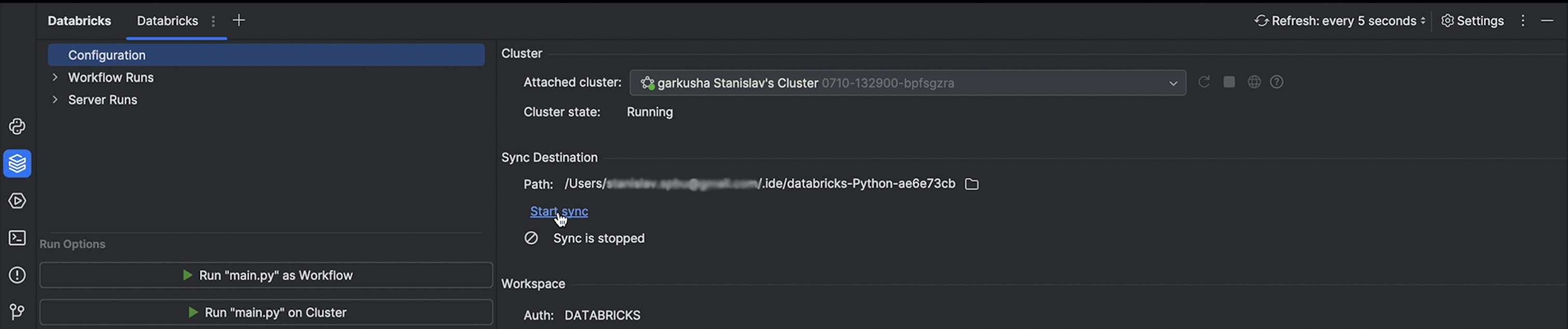This screenshot has height=329, width=1568.
Task: Run "main.py" as Workflow
Action: (266, 275)
